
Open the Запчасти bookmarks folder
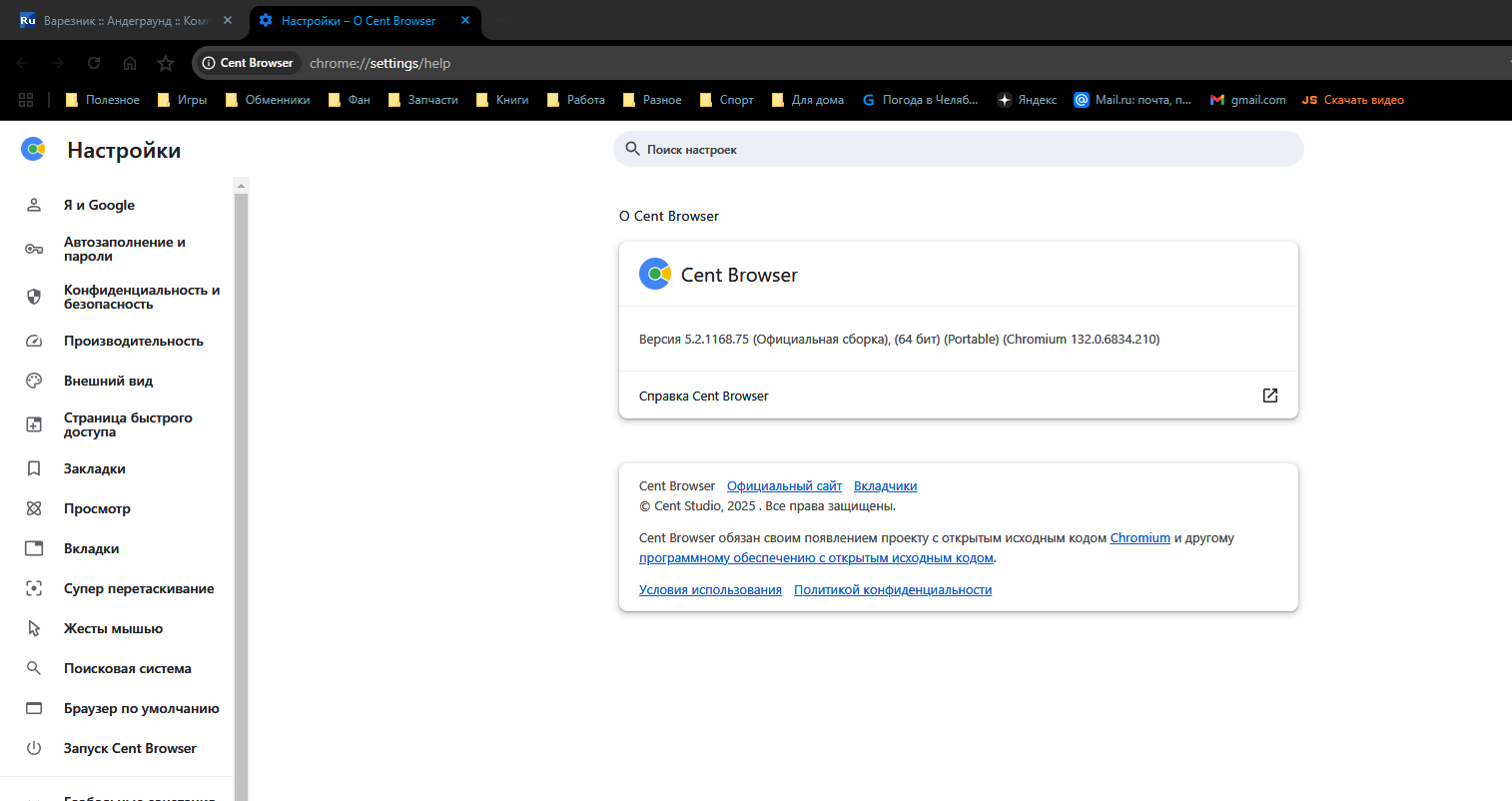422,100
